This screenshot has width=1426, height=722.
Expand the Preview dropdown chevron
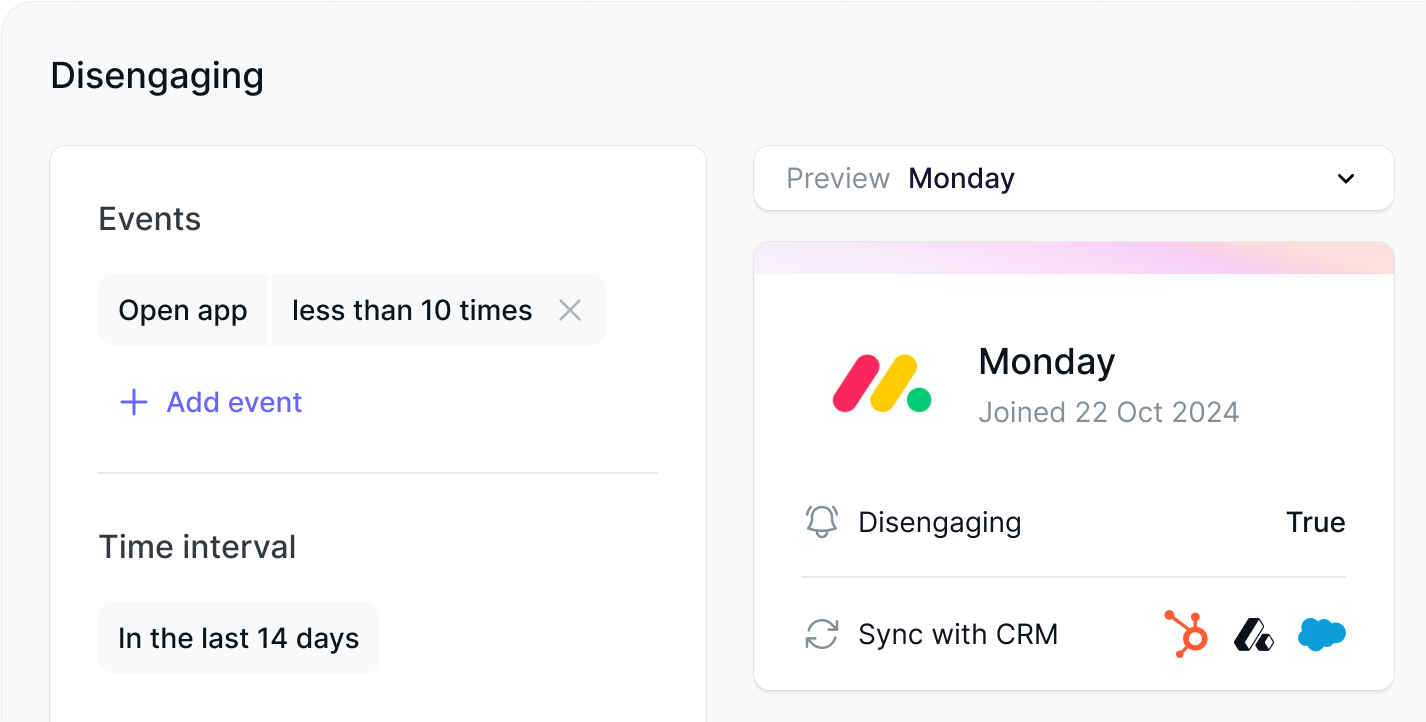[x=1346, y=179]
